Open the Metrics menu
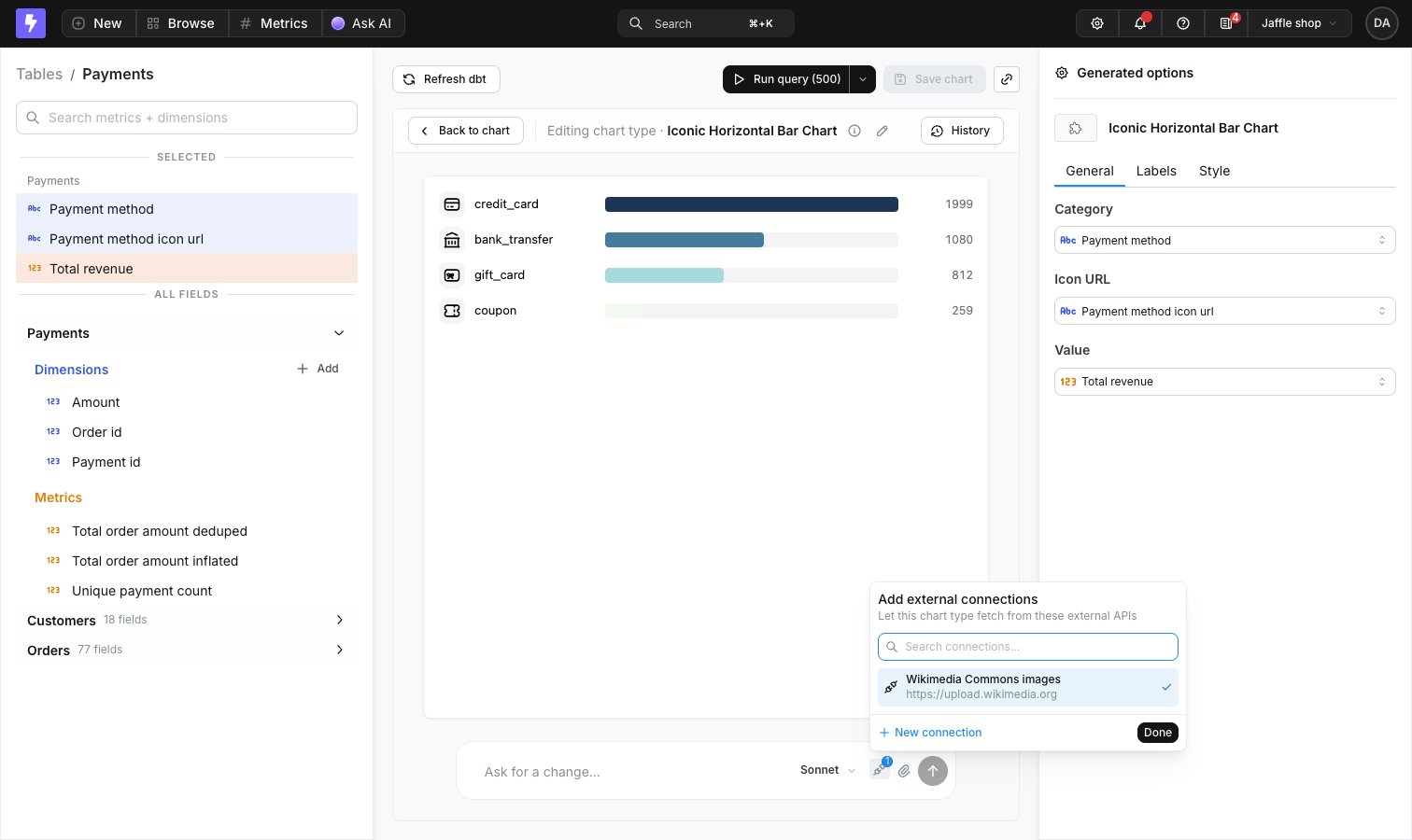The image size is (1412, 840). coord(275,23)
